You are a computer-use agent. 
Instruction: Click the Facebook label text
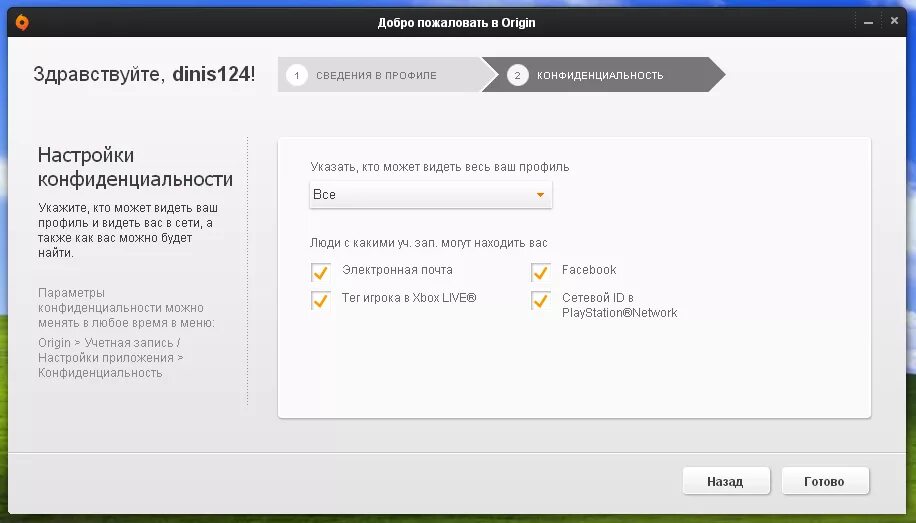[589, 270]
